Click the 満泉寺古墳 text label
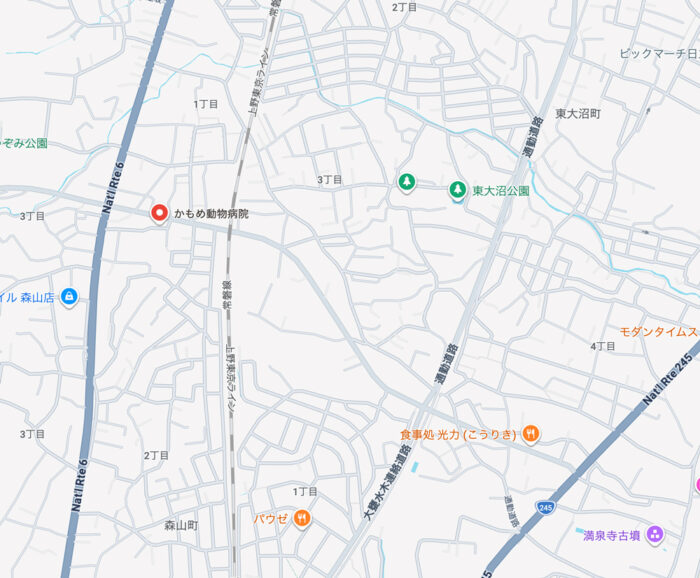 612,535
